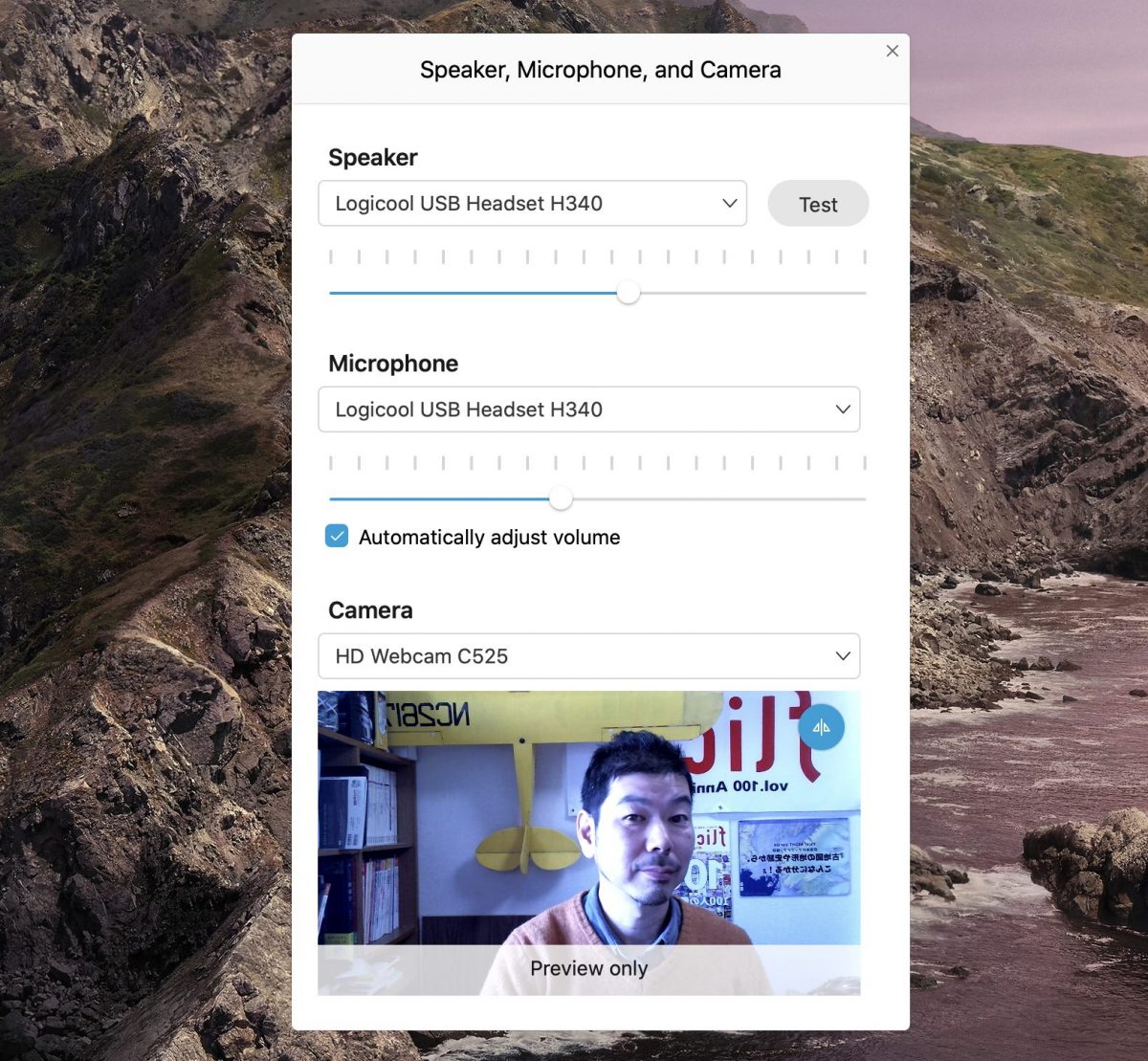Click the speaker output level meter ticks
Image resolution: width=1148 pixels, height=1061 pixels.
597,256
